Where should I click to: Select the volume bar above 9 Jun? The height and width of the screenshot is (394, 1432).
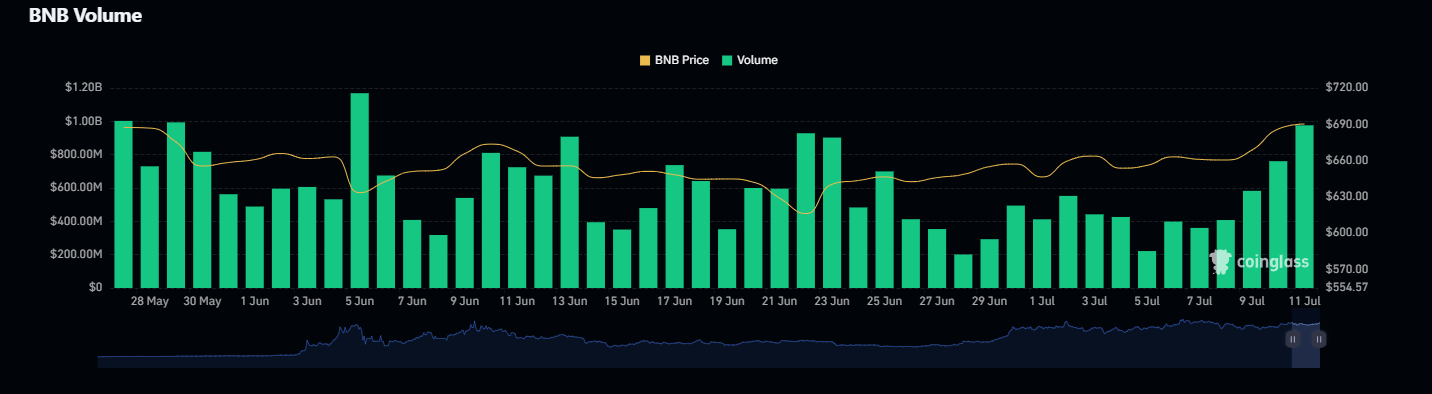pos(464,243)
